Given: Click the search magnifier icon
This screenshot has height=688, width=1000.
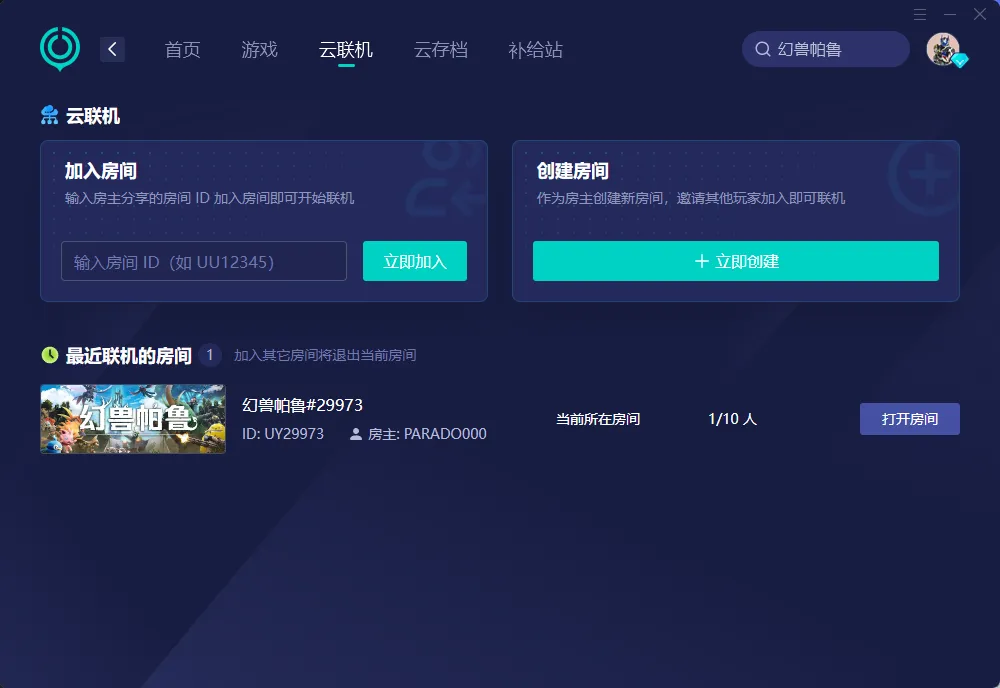Looking at the screenshot, I should (762, 49).
